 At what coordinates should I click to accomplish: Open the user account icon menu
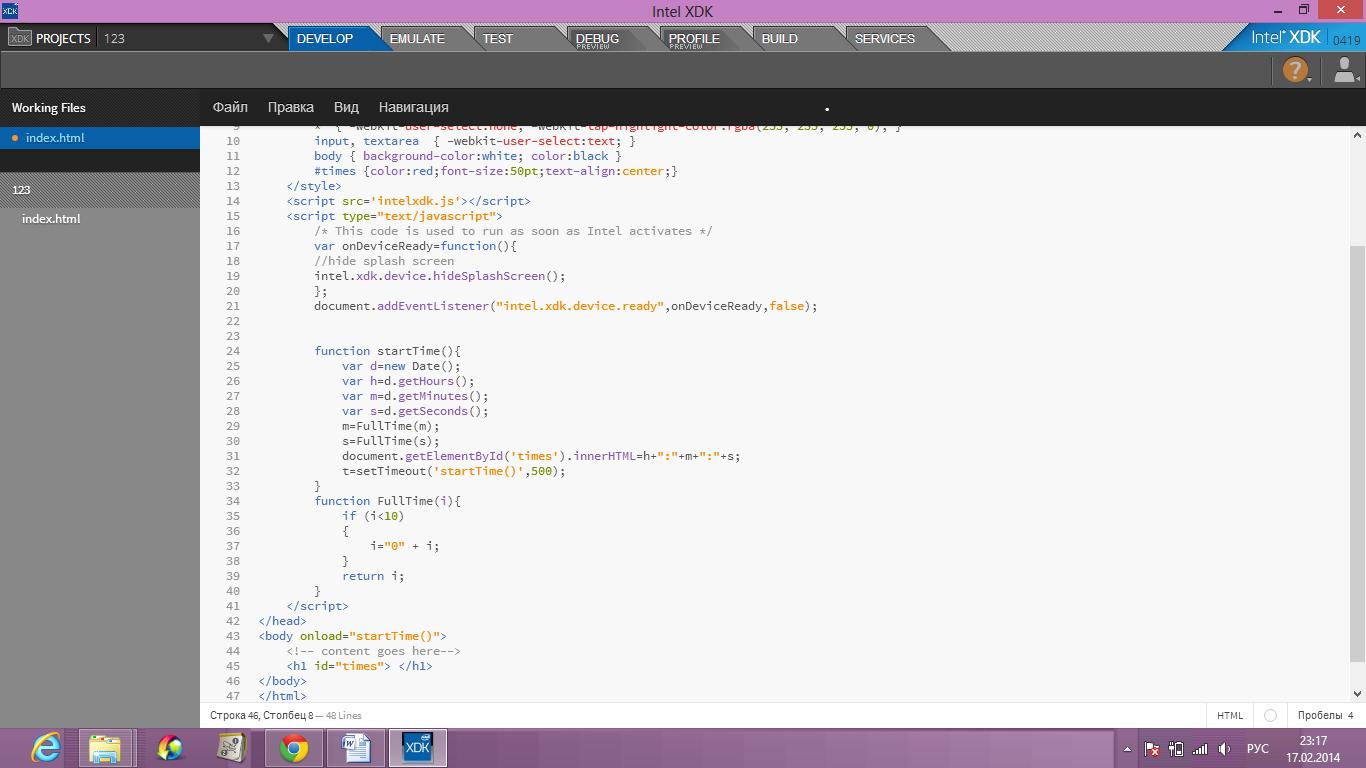(1345, 70)
